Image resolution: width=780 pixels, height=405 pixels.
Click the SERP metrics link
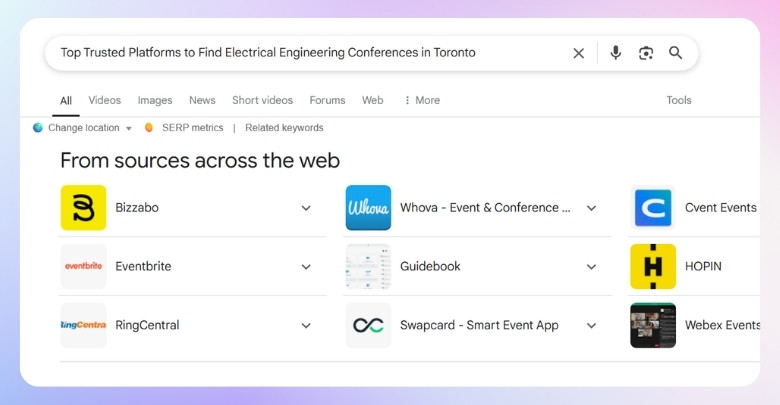193,128
